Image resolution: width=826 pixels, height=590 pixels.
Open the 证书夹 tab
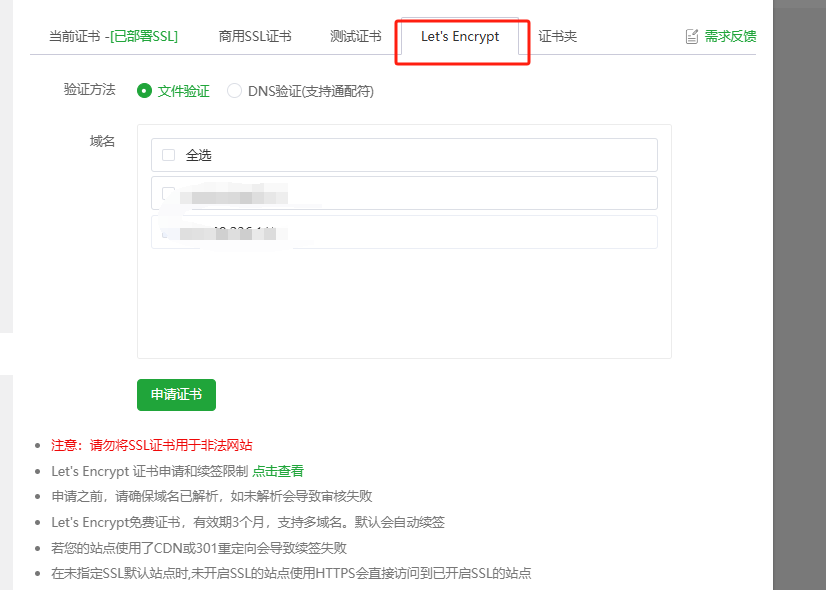coord(558,36)
